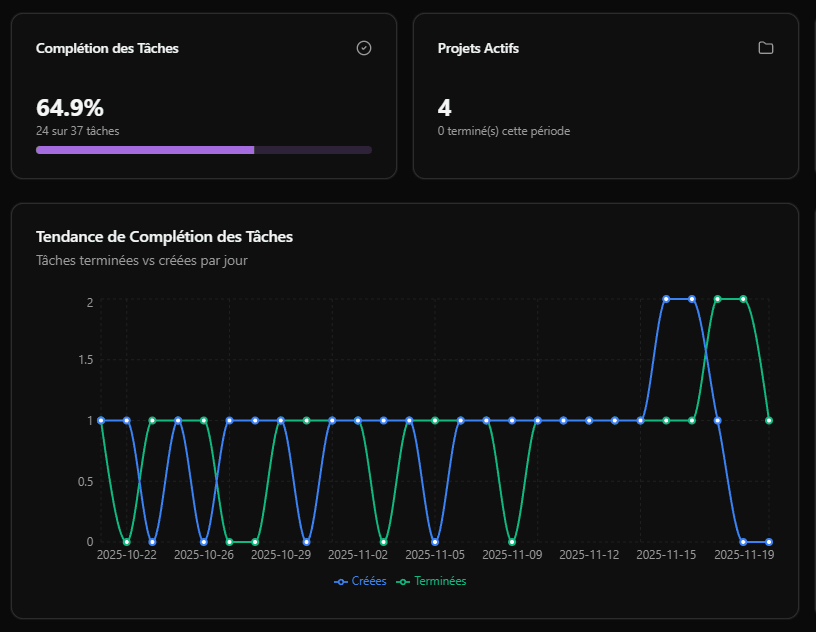Click the green Terminées legend marker icon
This screenshot has width=816, height=632.
(404, 581)
